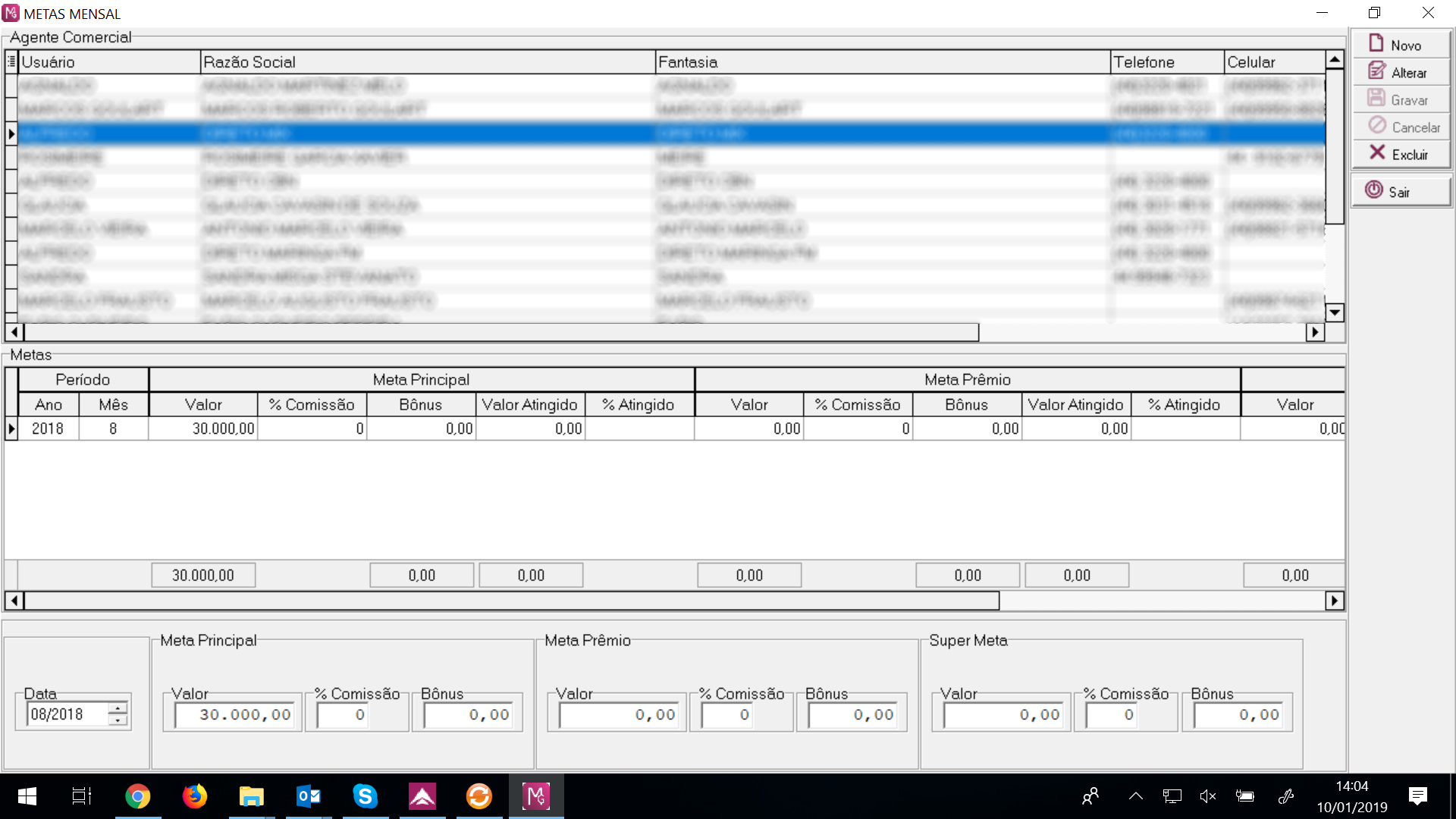
Task: Click the Novo button
Action: point(1401,45)
